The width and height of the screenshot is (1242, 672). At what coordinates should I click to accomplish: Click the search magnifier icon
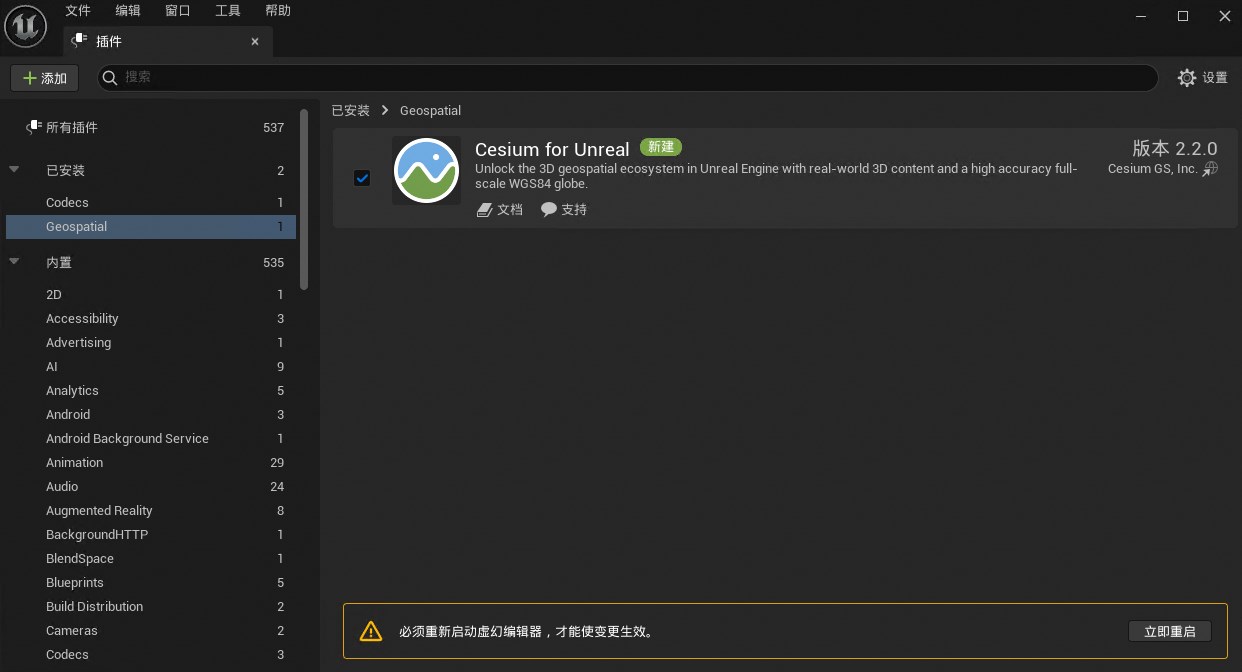click(x=110, y=77)
